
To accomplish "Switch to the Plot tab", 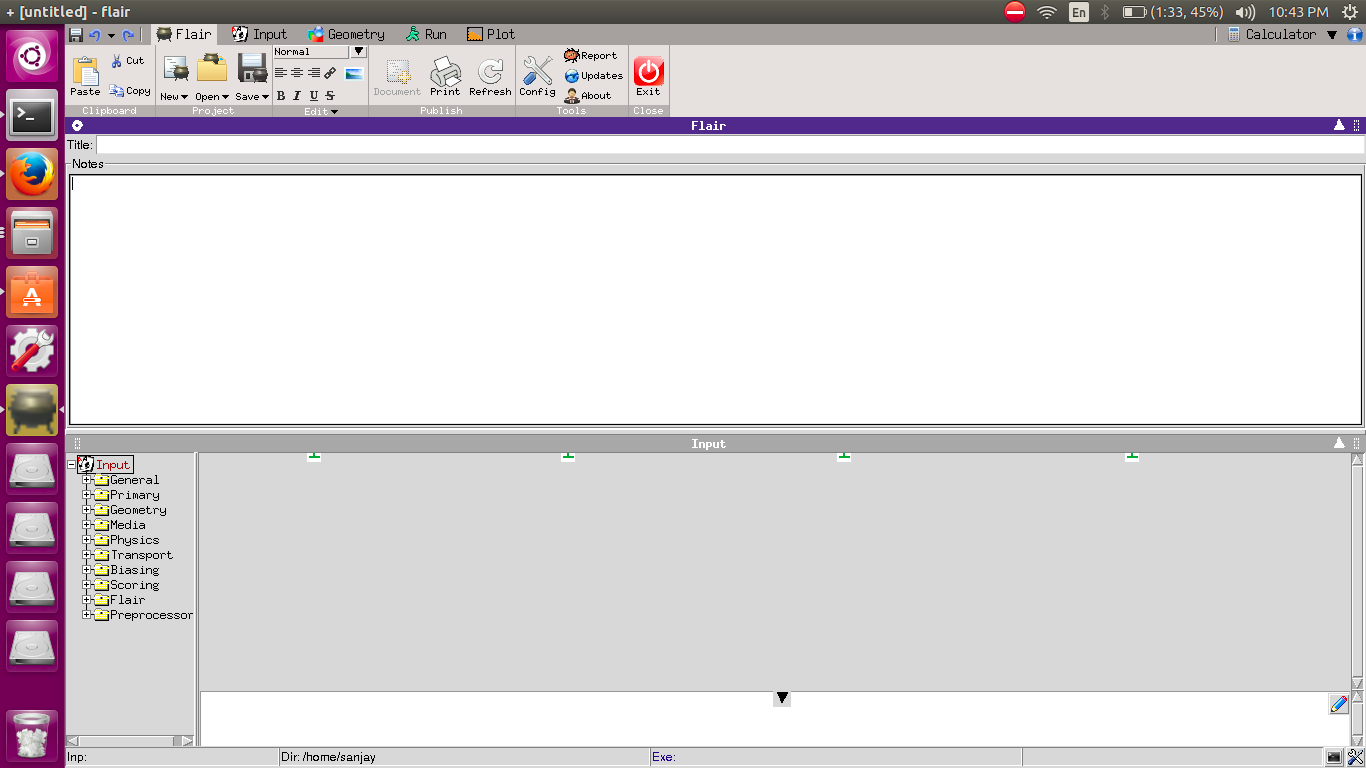I will pyautogui.click(x=491, y=34).
